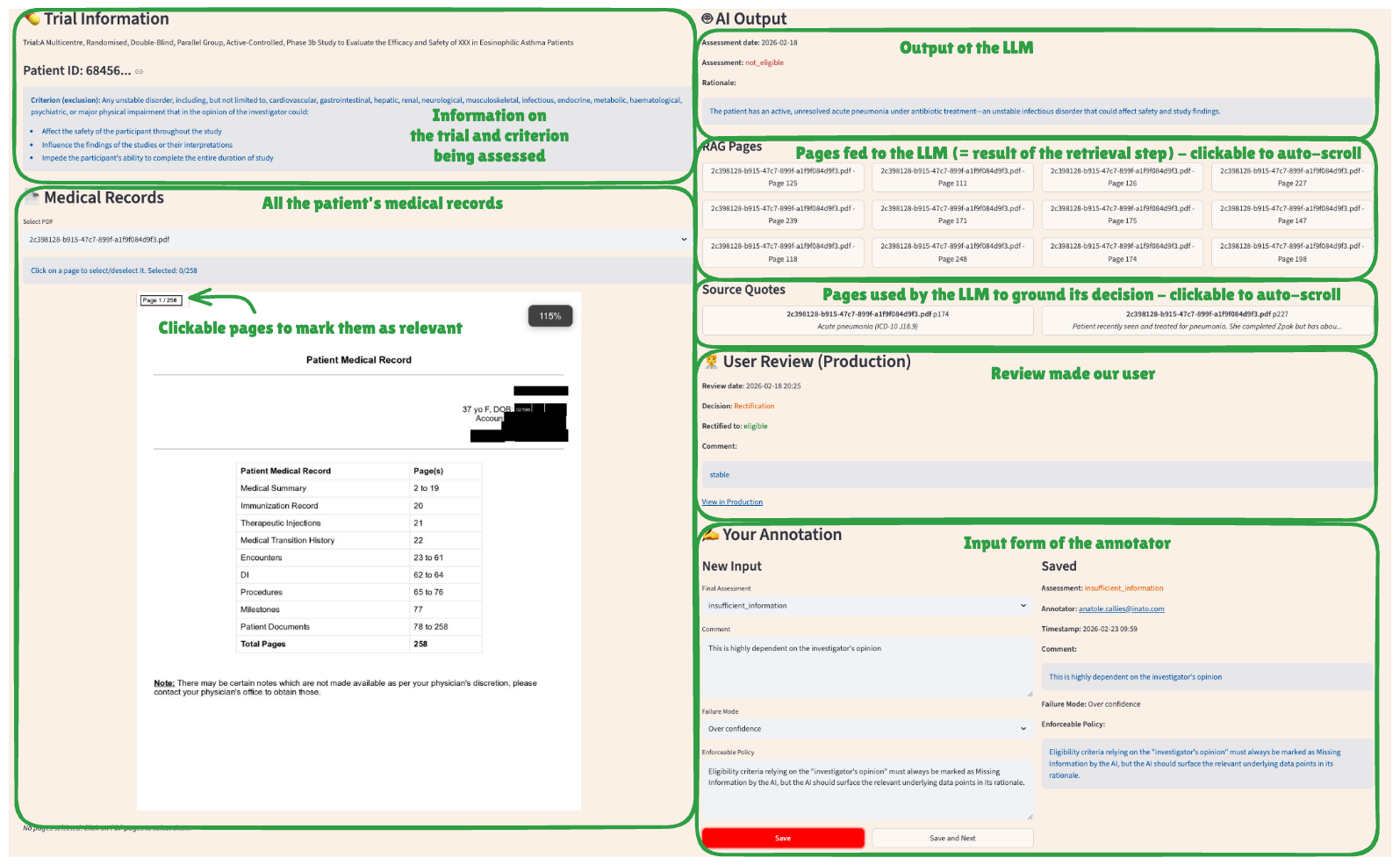Click the Review date 2026-02-18 20:25 text
Viewport: 1400px width, 865px height.
pos(751,386)
